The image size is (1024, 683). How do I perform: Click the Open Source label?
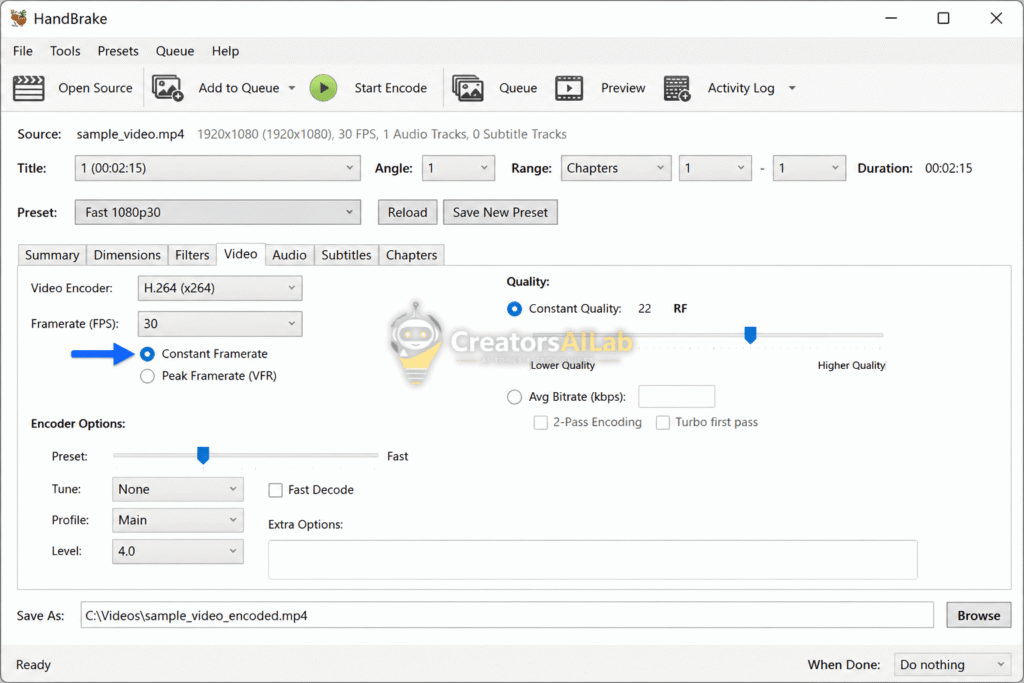[95, 88]
